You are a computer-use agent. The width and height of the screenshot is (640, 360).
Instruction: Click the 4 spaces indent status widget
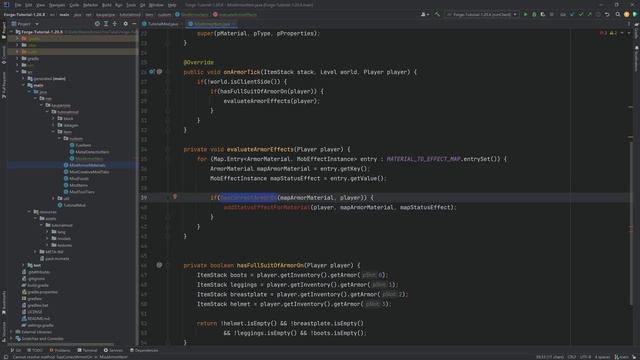(602, 357)
